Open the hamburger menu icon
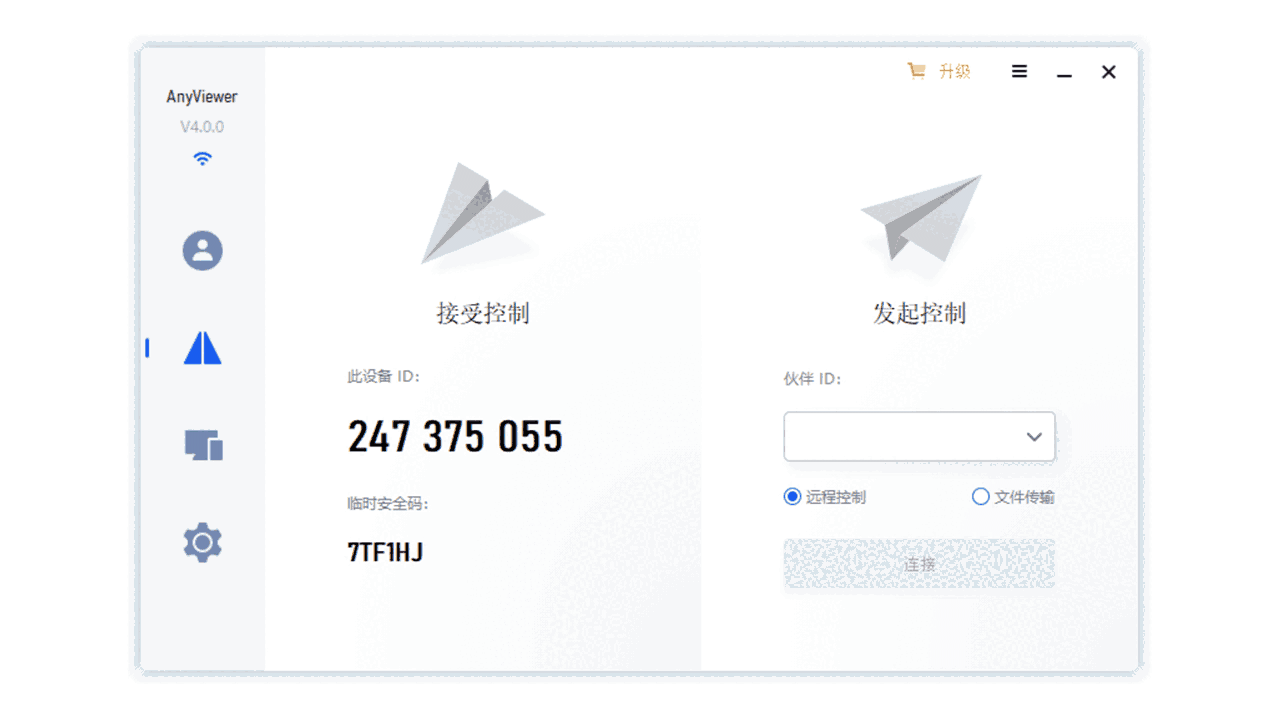This screenshot has height=720, width=1280. pyautogui.click(x=1019, y=72)
